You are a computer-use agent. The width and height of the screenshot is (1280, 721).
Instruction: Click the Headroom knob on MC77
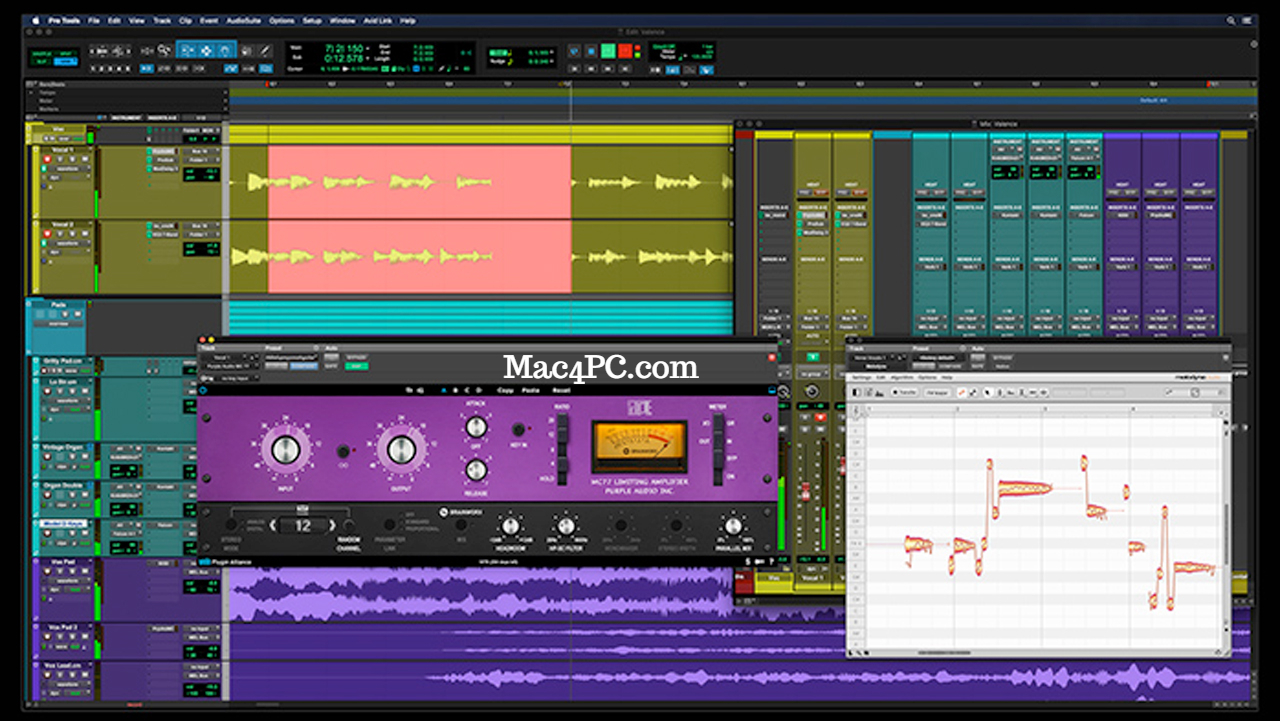pos(511,525)
